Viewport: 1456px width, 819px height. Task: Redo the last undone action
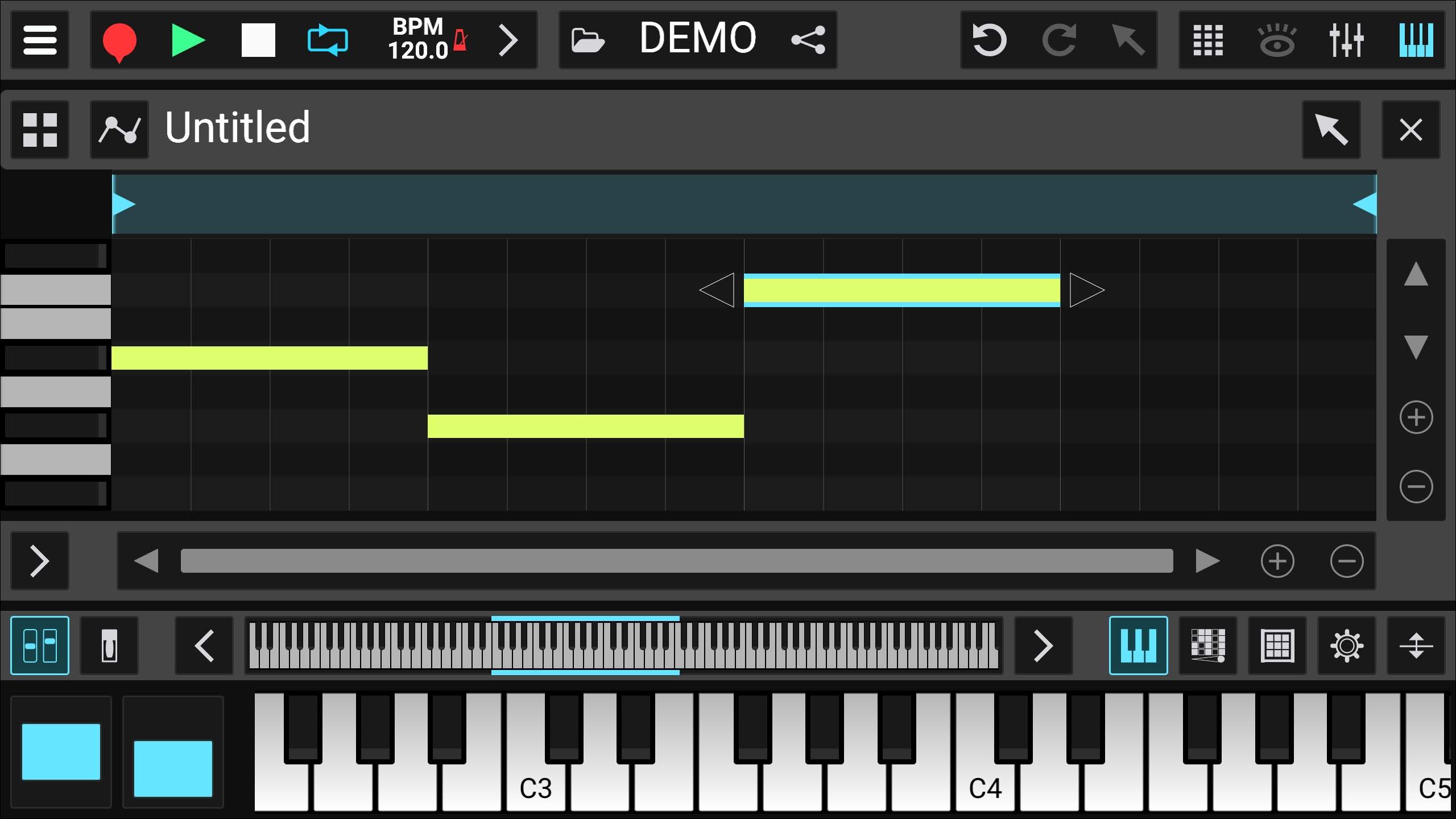click(1059, 40)
